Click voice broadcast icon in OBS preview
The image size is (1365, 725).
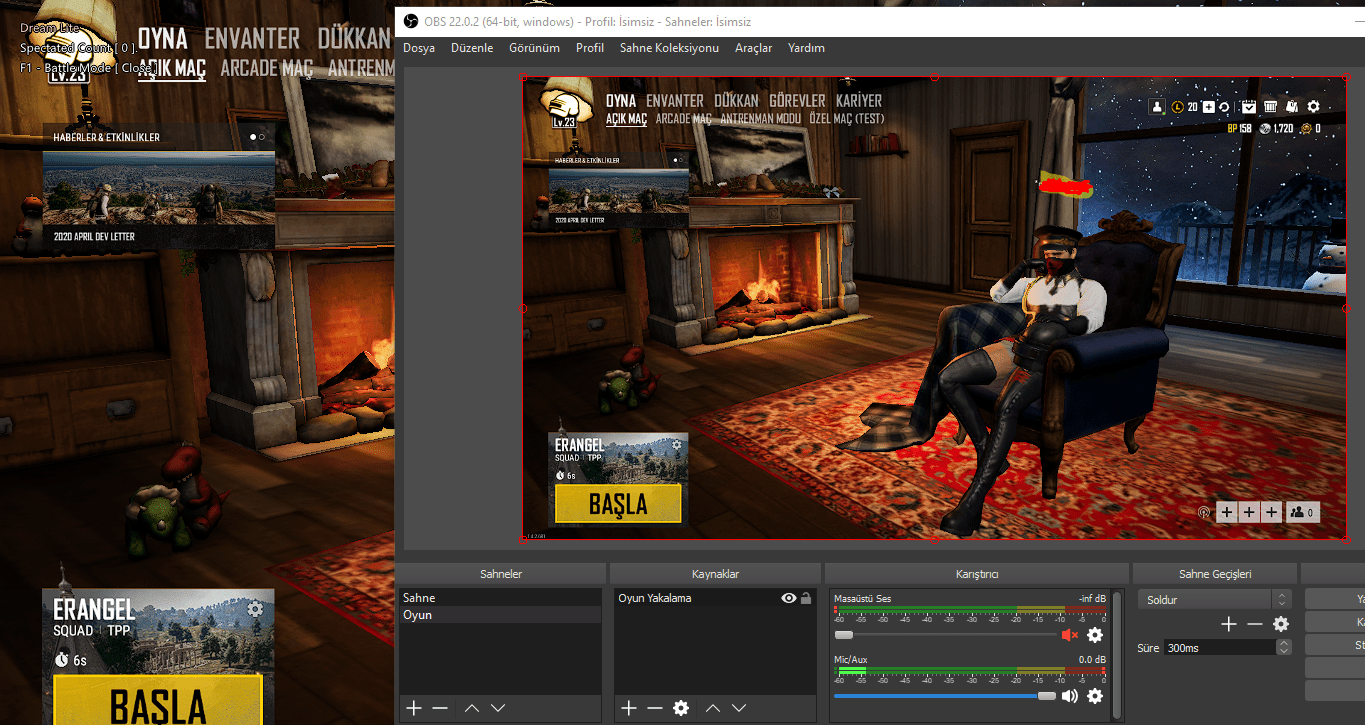tap(1204, 512)
